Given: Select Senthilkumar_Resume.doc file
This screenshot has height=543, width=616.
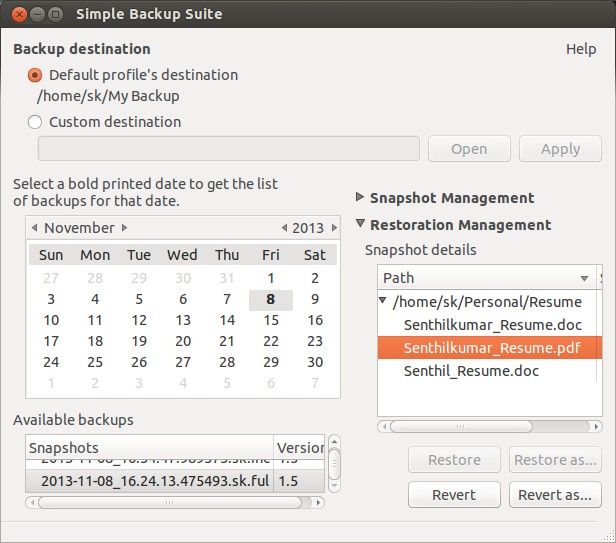Looking at the screenshot, I should click(493, 325).
